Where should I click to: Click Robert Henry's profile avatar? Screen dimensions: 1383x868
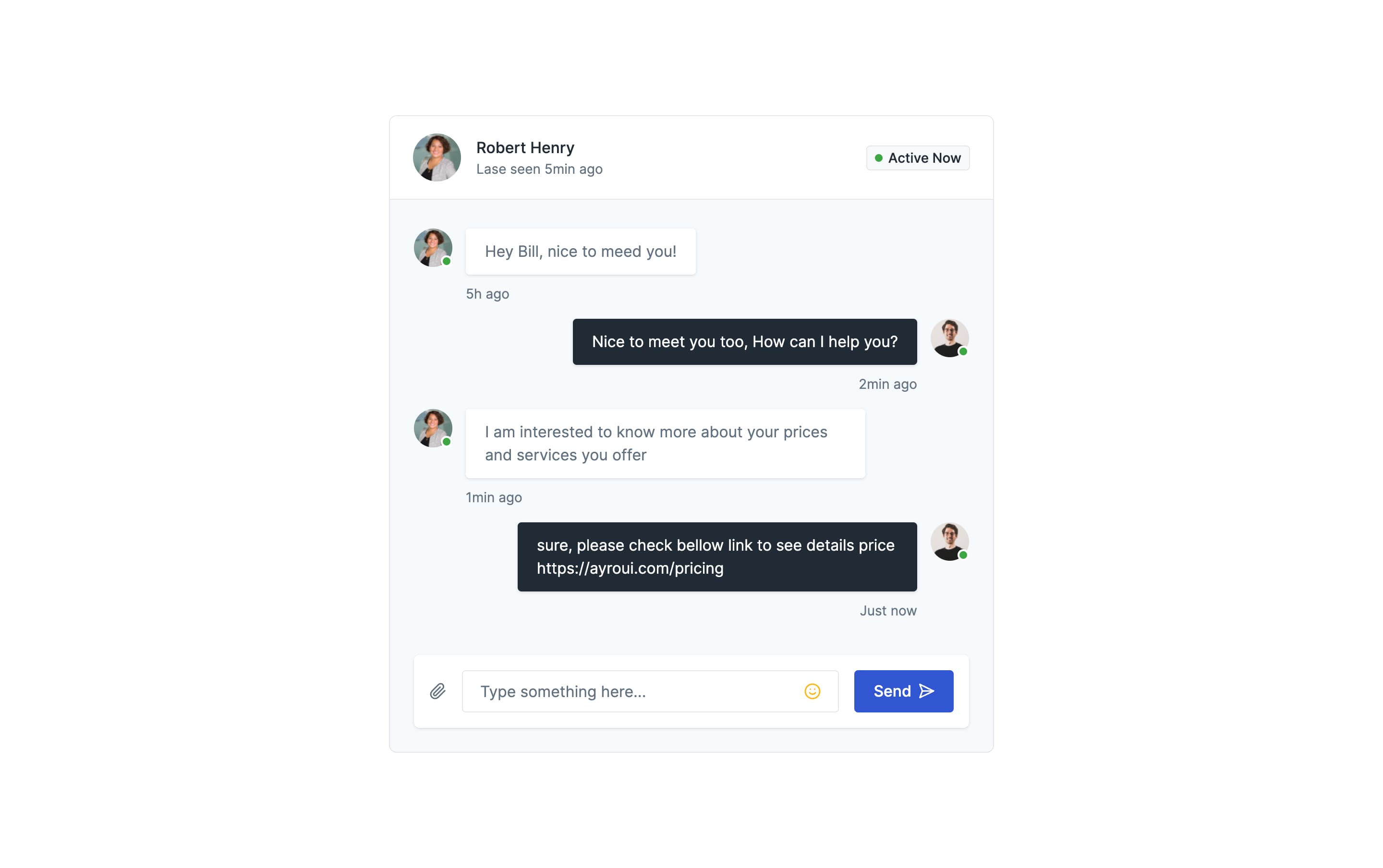(437, 157)
